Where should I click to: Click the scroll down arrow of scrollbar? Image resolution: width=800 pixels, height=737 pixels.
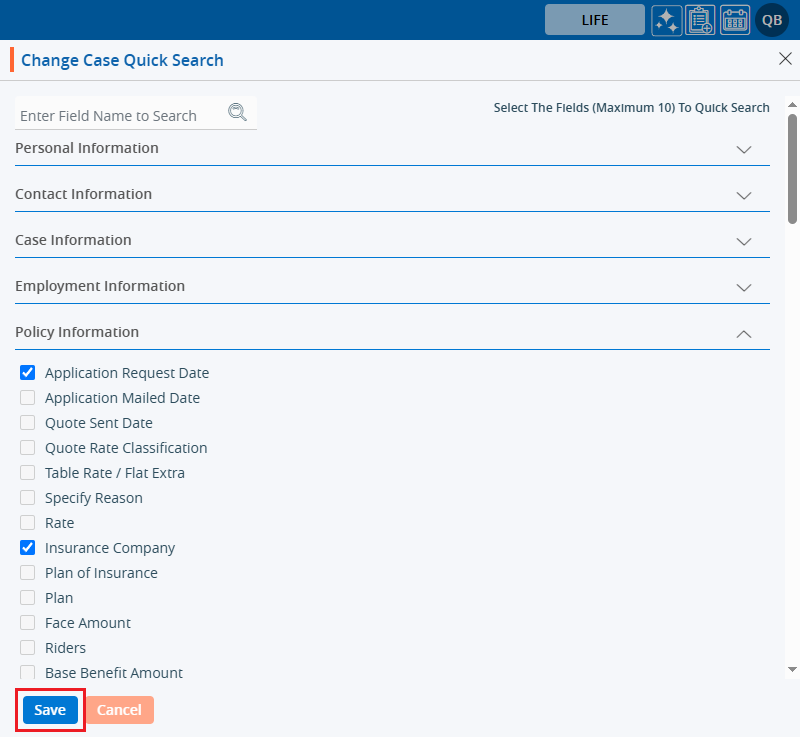792,669
